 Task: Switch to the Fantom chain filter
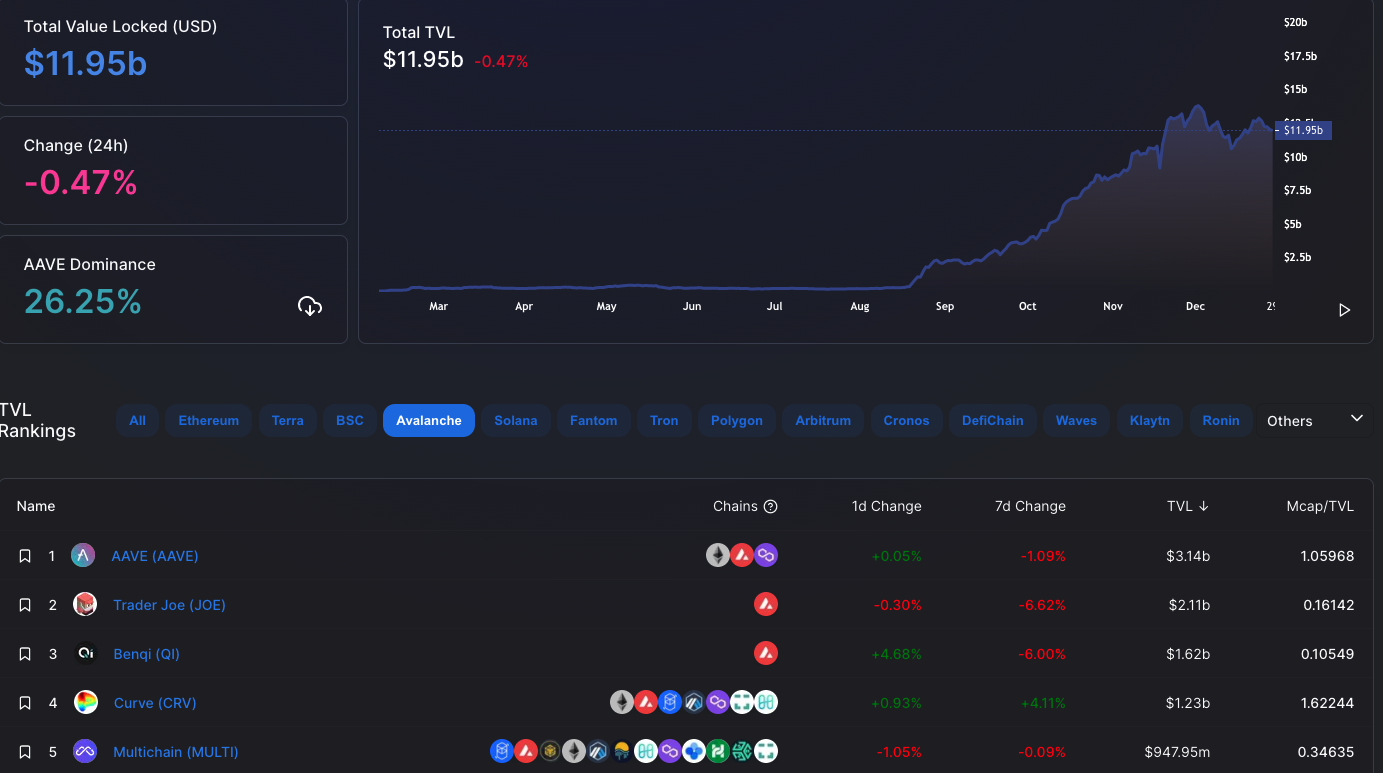(x=594, y=421)
